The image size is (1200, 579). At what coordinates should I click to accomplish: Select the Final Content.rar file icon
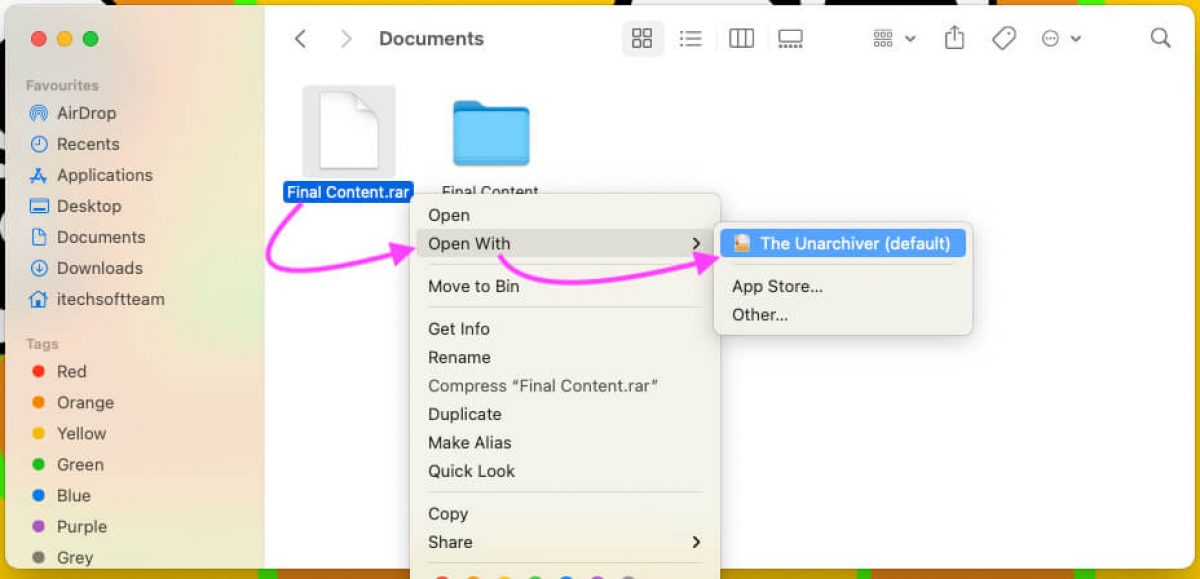[x=349, y=131]
